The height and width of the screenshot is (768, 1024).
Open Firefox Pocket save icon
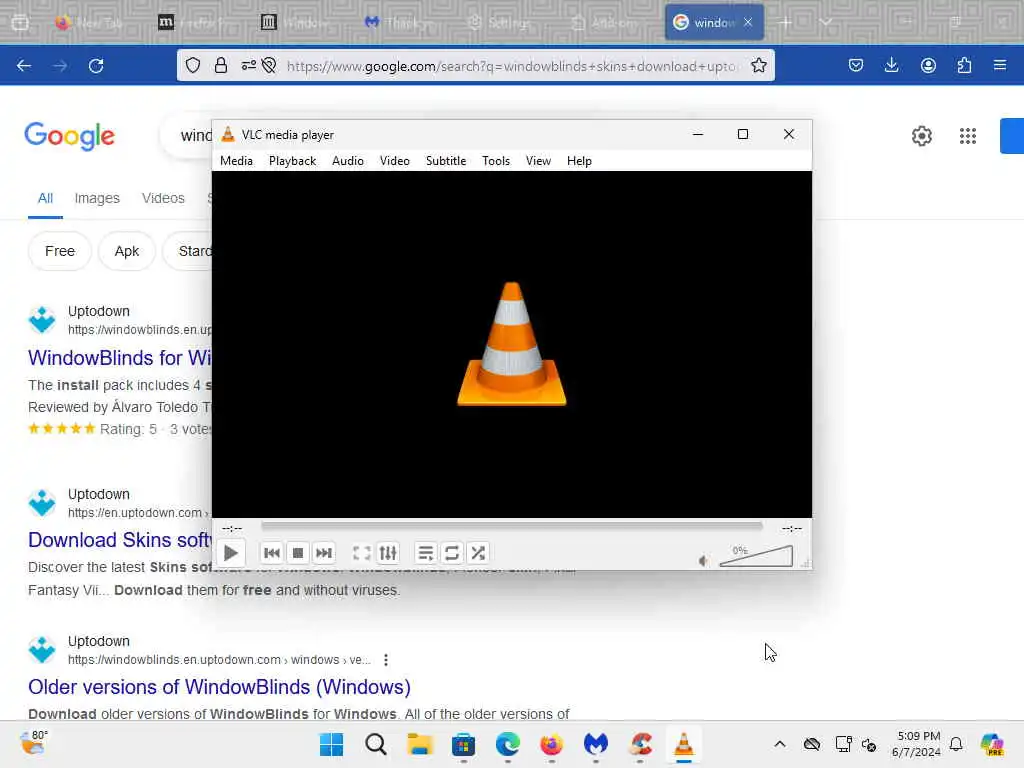point(856,65)
